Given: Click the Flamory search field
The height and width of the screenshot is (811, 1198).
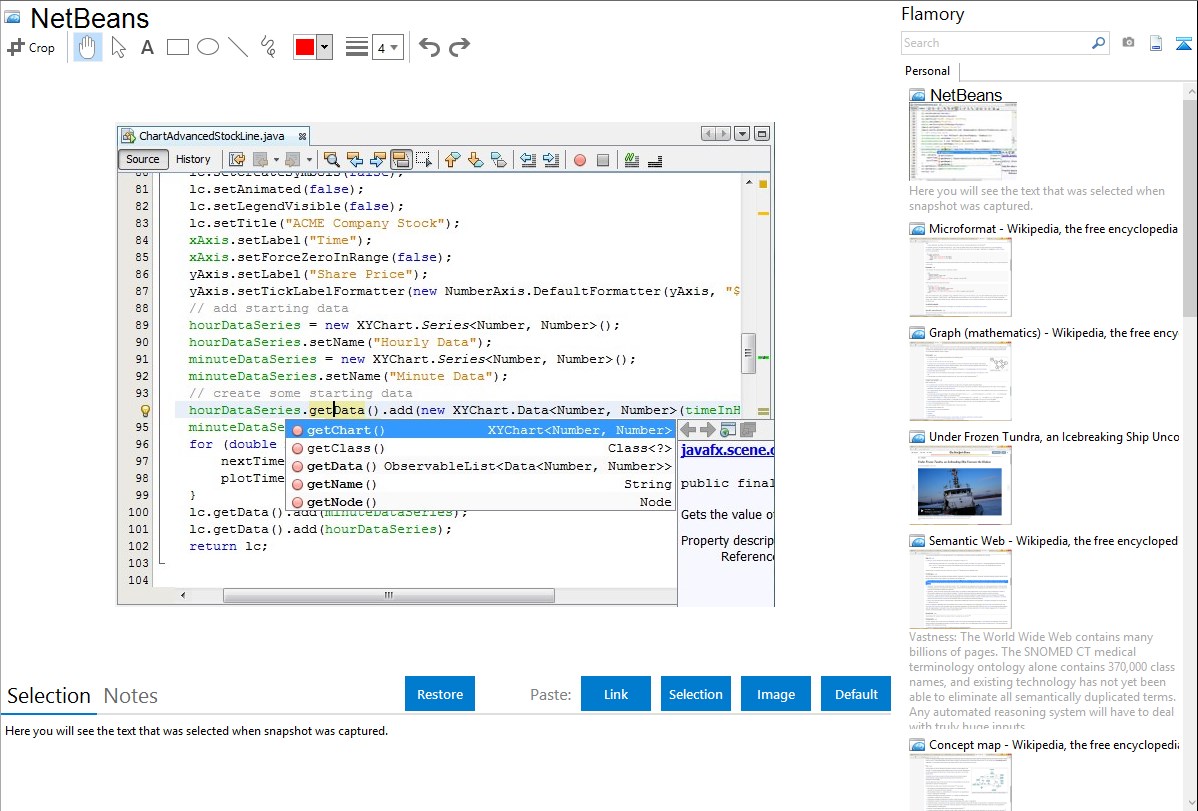Looking at the screenshot, I should [996, 43].
